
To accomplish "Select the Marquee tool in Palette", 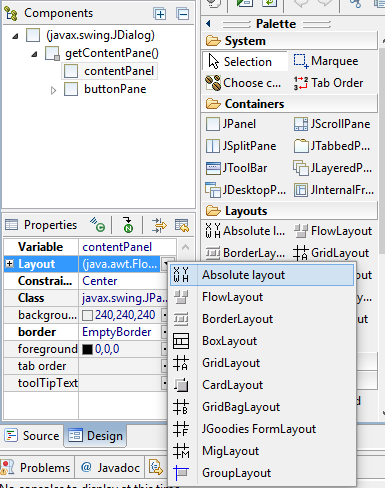I will [x=326, y=61].
